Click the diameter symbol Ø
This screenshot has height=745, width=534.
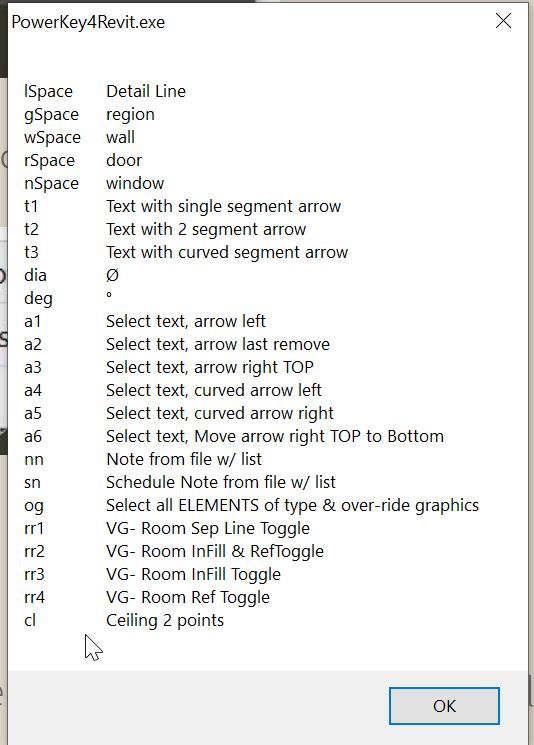coord(112,275)
